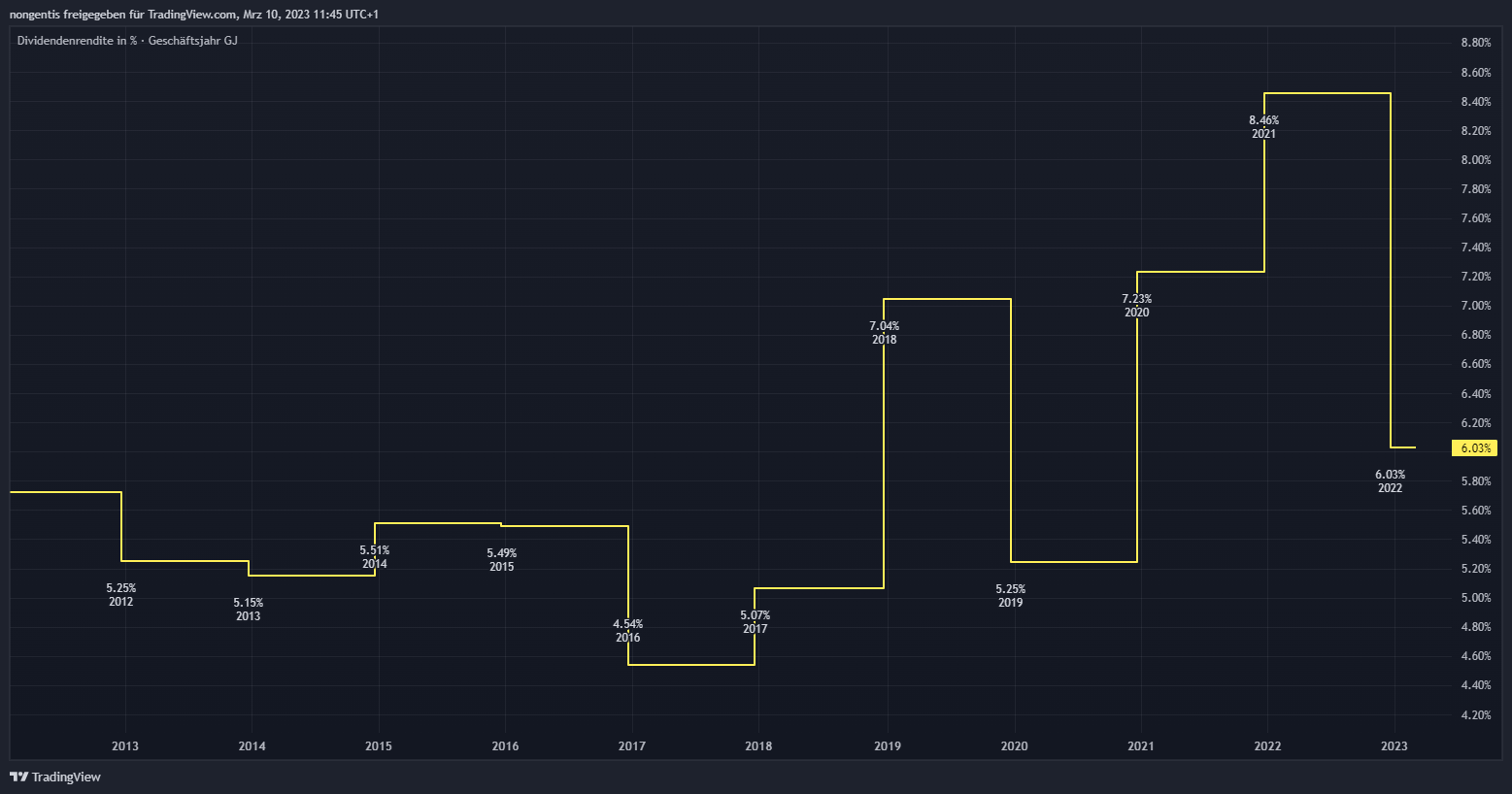Click 2015 on the x-axis time scale
Screen dimensions: 1512x794
(x=379, y=746)
